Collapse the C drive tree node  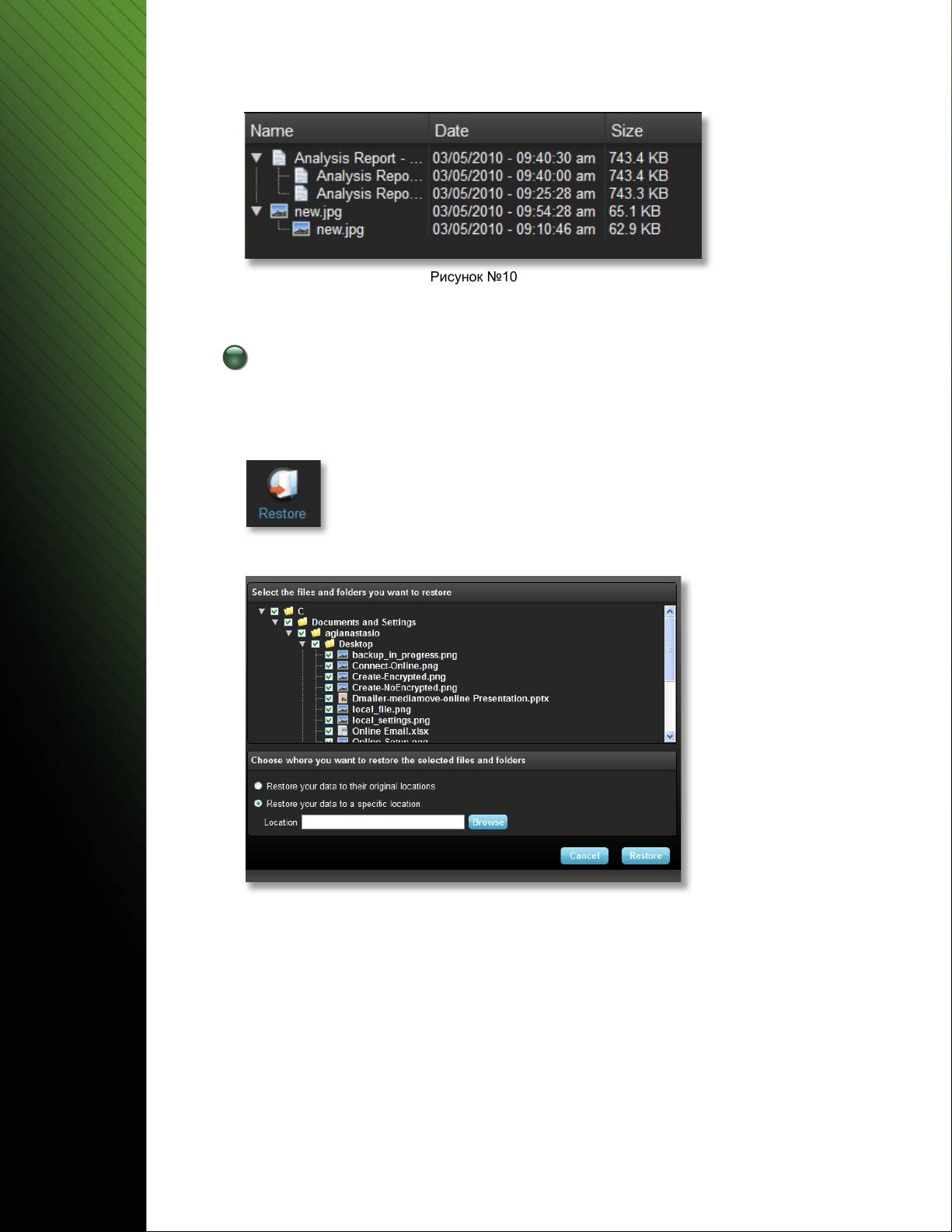(x=262, y=612)
